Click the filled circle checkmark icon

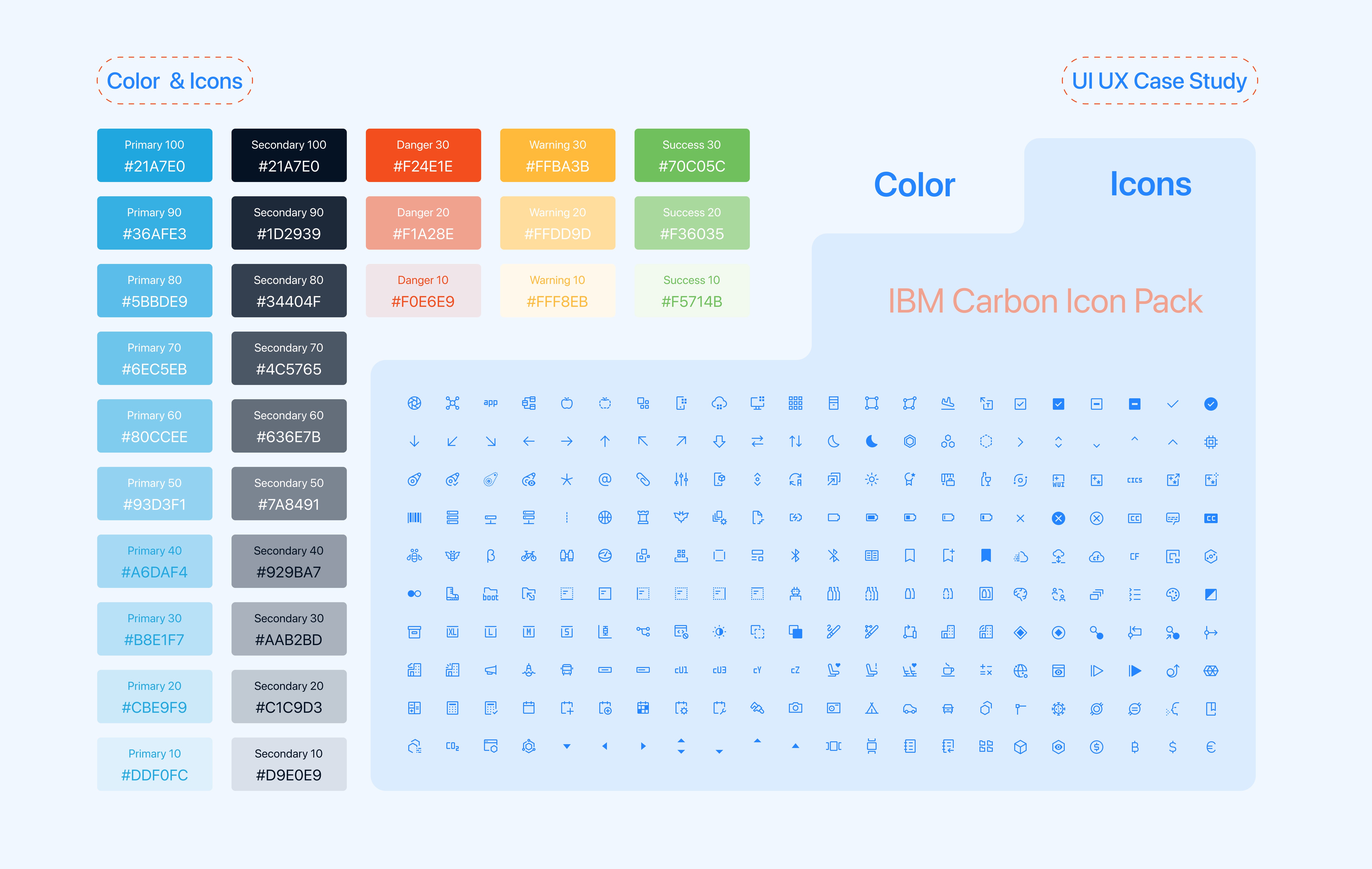pos(1211,404)
